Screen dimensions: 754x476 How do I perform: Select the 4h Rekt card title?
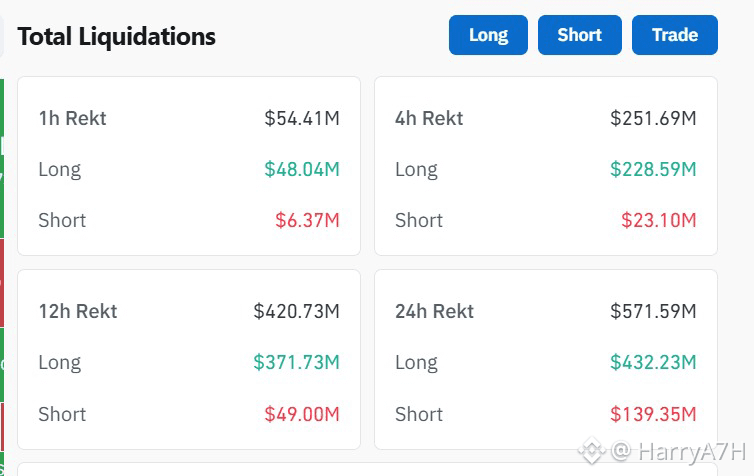click(x=429, y=118)
